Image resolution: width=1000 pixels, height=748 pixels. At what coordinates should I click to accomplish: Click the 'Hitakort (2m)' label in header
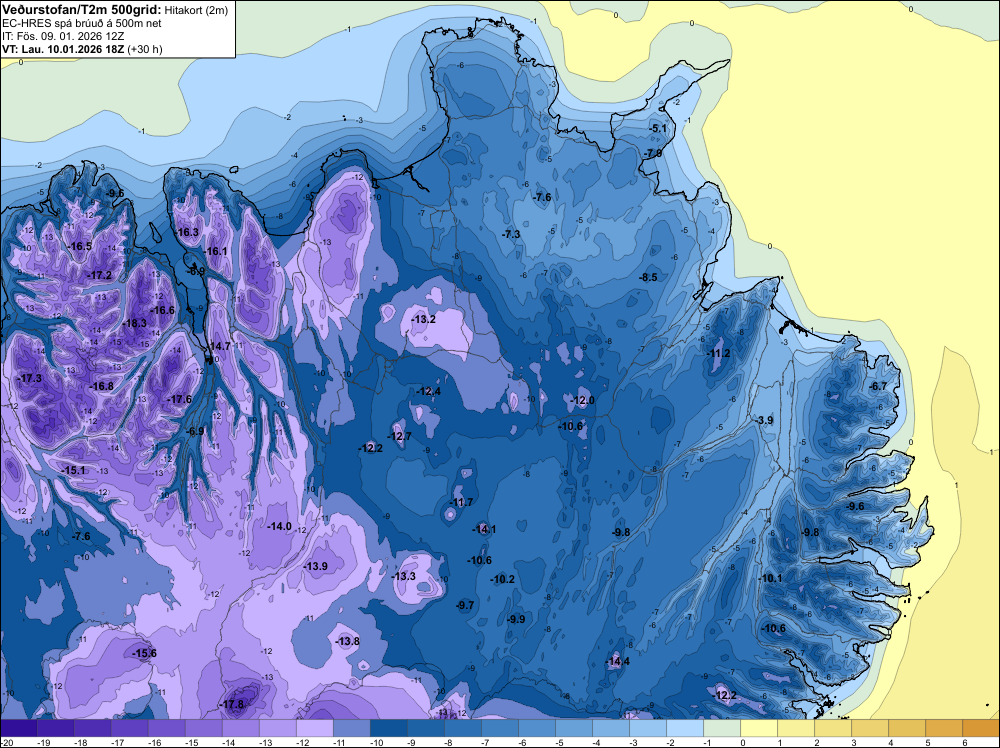(196, 10)
